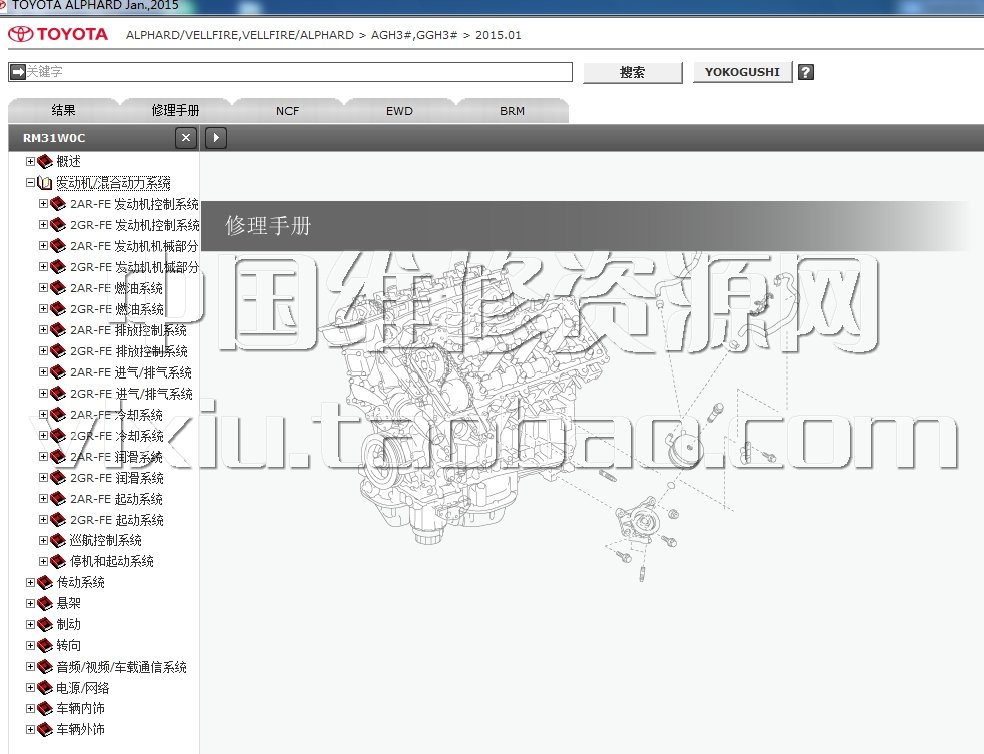Click the play arrow next to RM31W0C
Viewport: 984px width, 754px height.
[216, 137]
